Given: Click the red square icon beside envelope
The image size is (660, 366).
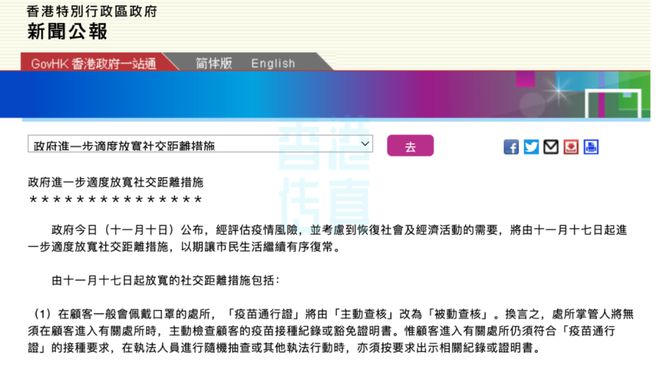Looking at the screenshot, I should [x=571, y=147].
